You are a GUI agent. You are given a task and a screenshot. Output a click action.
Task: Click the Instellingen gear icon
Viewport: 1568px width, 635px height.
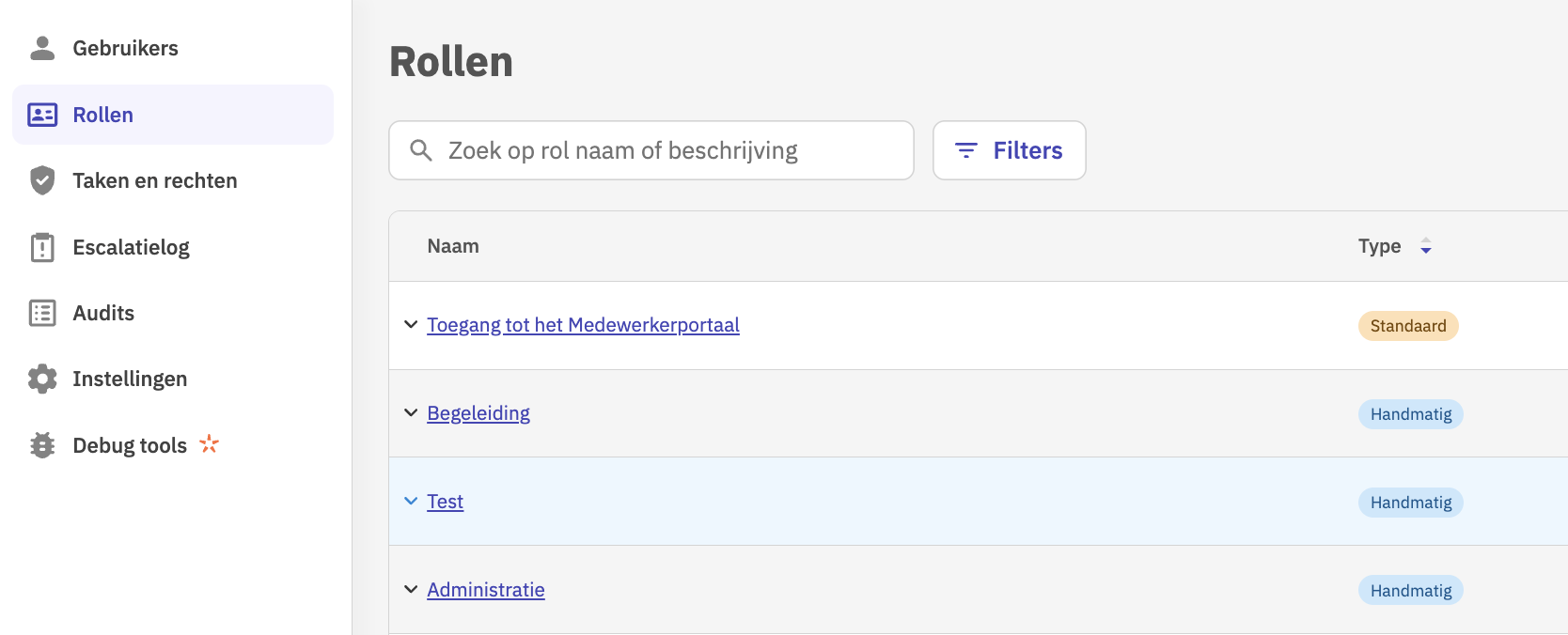click(x=42, y=379)
